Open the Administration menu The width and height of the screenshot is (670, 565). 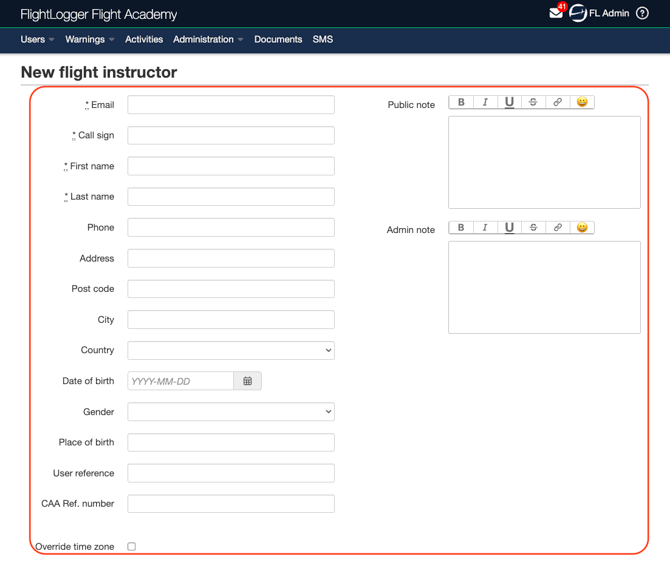pos(208,39)
